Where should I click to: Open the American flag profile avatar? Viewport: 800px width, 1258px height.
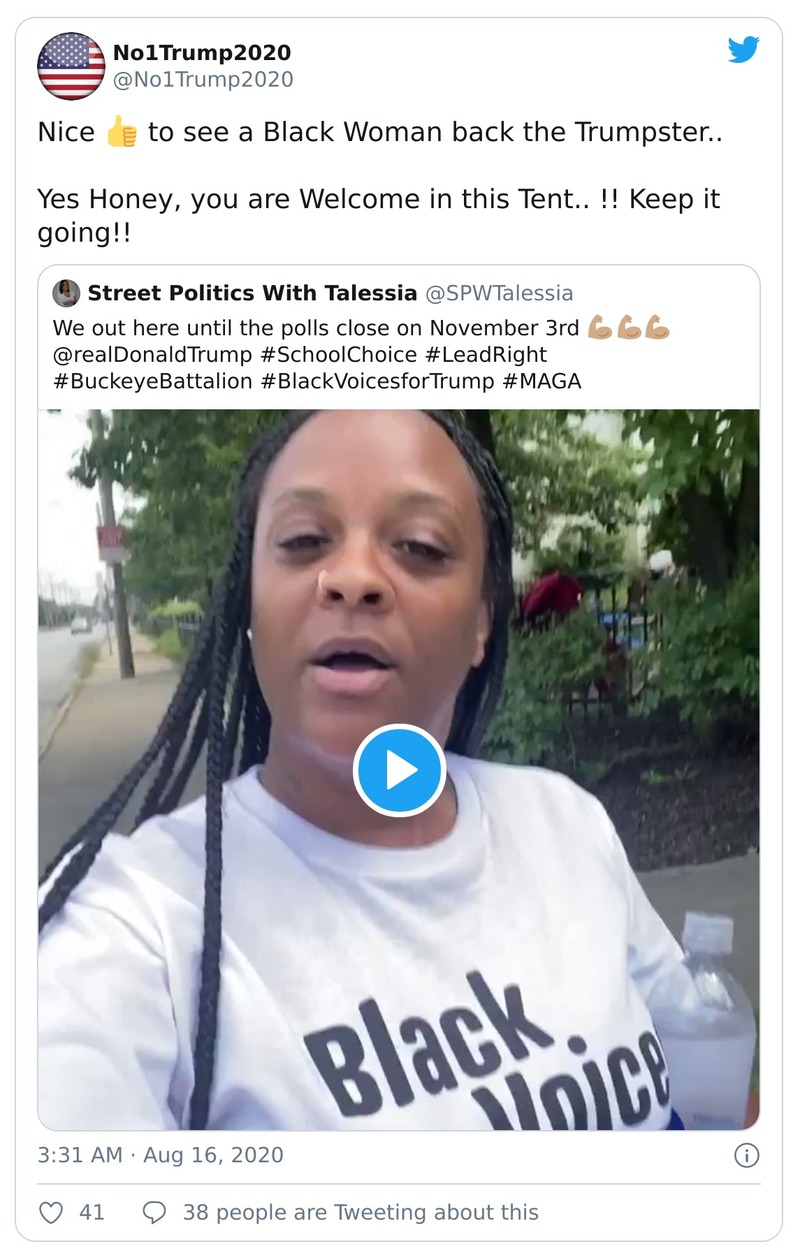pyautogui.click(x=71, y=66)
